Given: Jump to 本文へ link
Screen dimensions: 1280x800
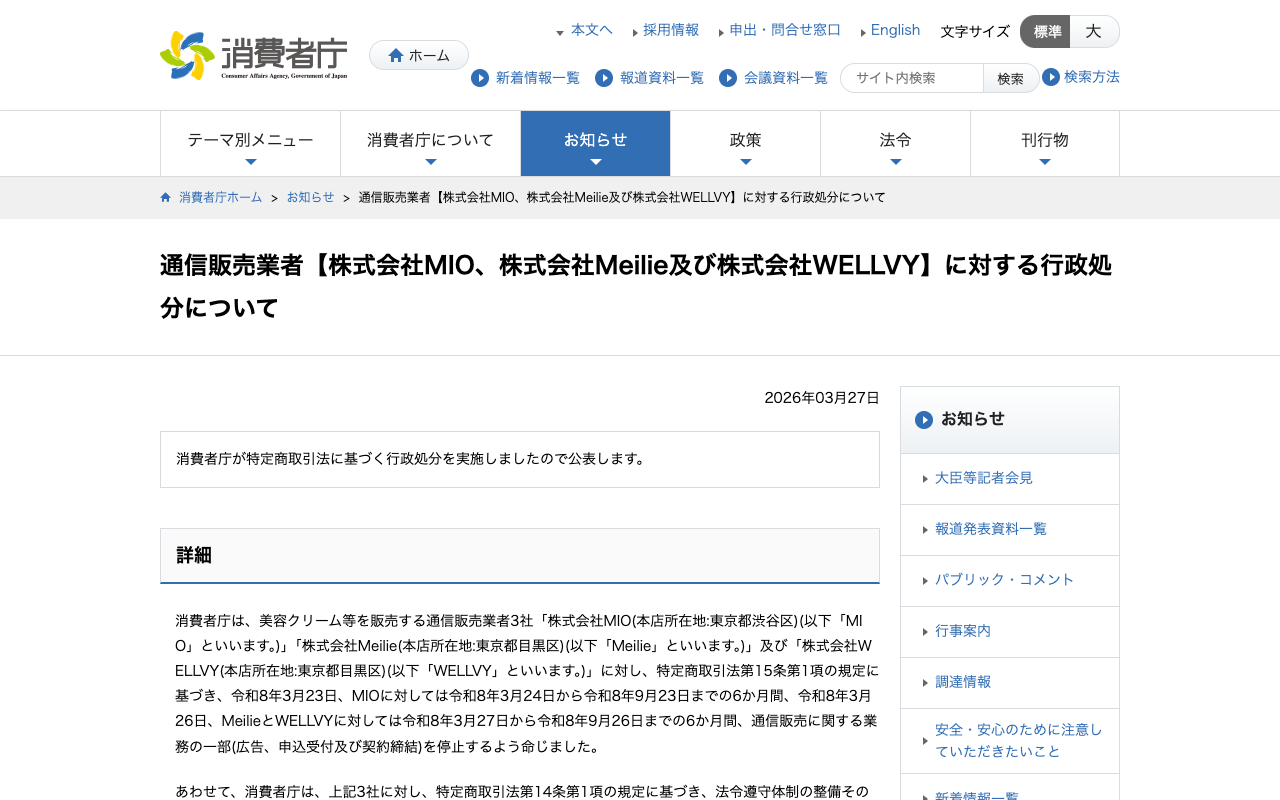Looking at the screenshot, I should [592, 30].
